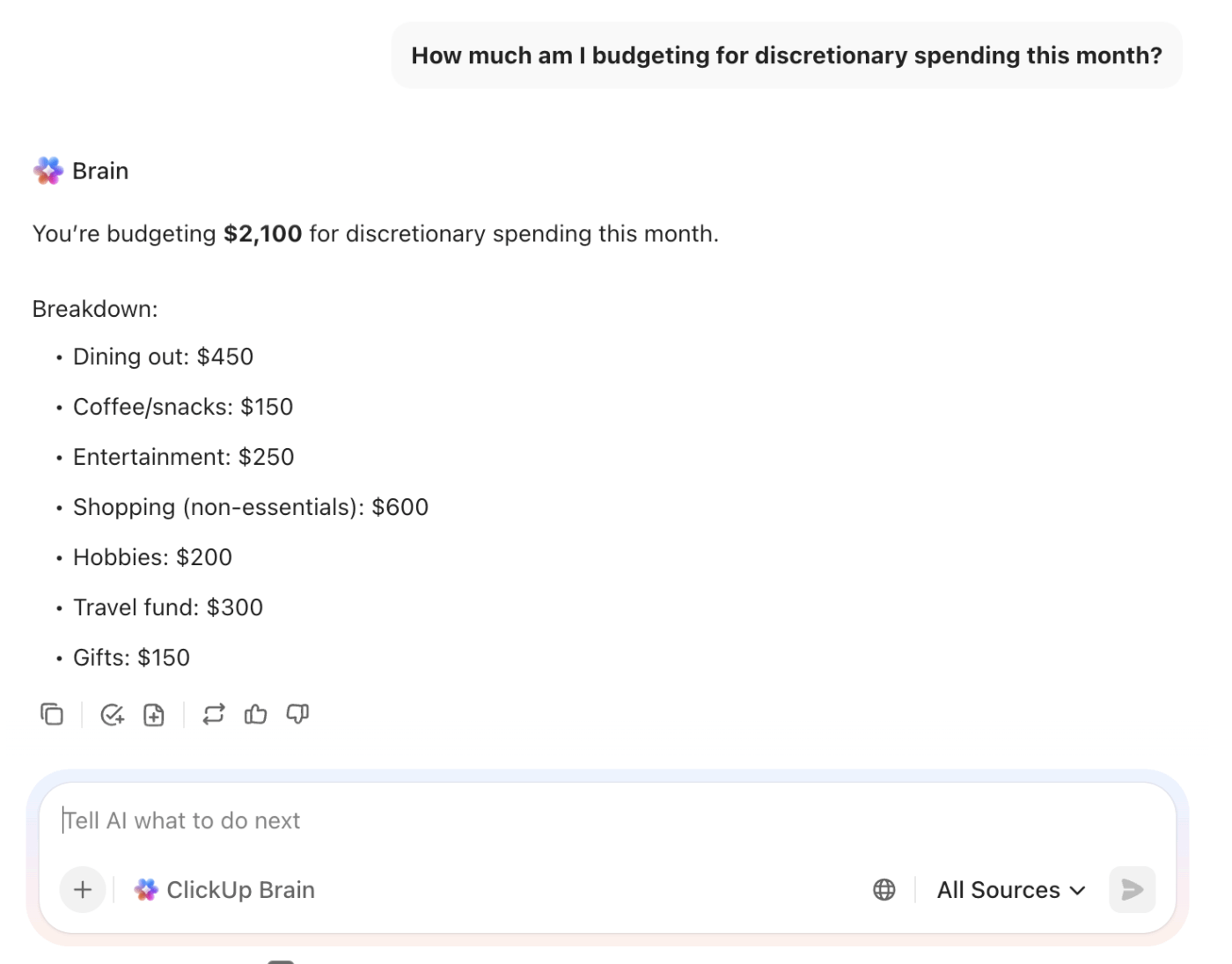Click the Brain logo beside the response

(48, 171)
